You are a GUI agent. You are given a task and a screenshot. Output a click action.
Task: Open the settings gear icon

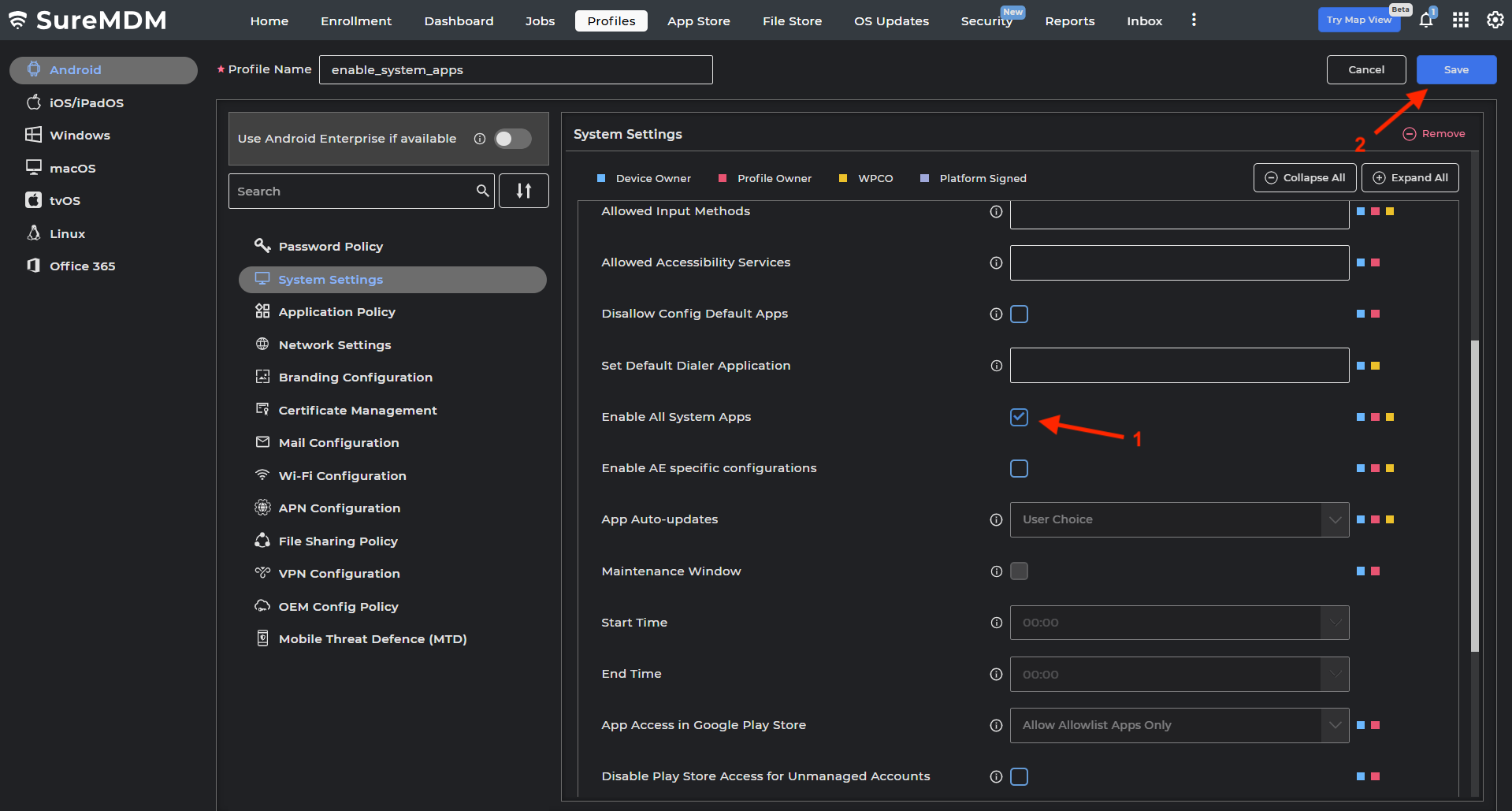[x=1495, y=20]
